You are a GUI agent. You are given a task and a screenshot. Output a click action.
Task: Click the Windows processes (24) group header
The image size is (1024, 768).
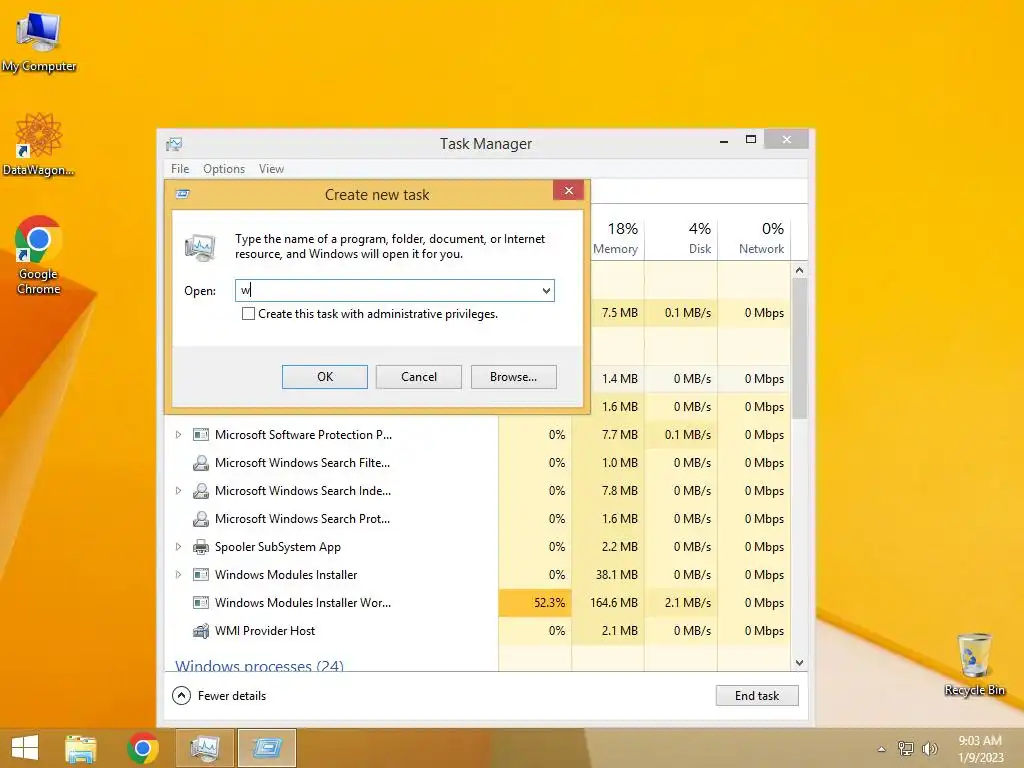(259, 665)
